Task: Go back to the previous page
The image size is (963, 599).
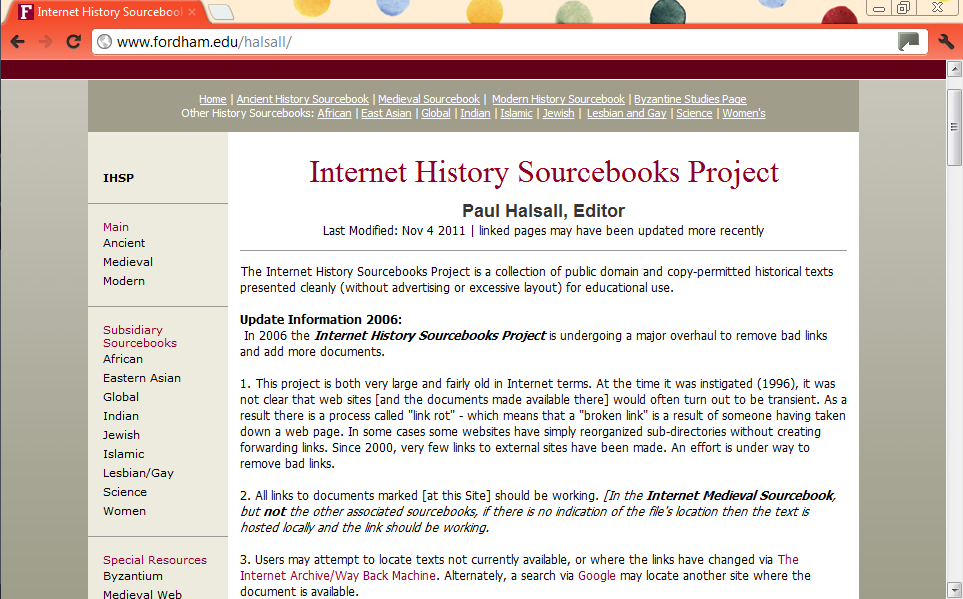Action: (17, 41)
